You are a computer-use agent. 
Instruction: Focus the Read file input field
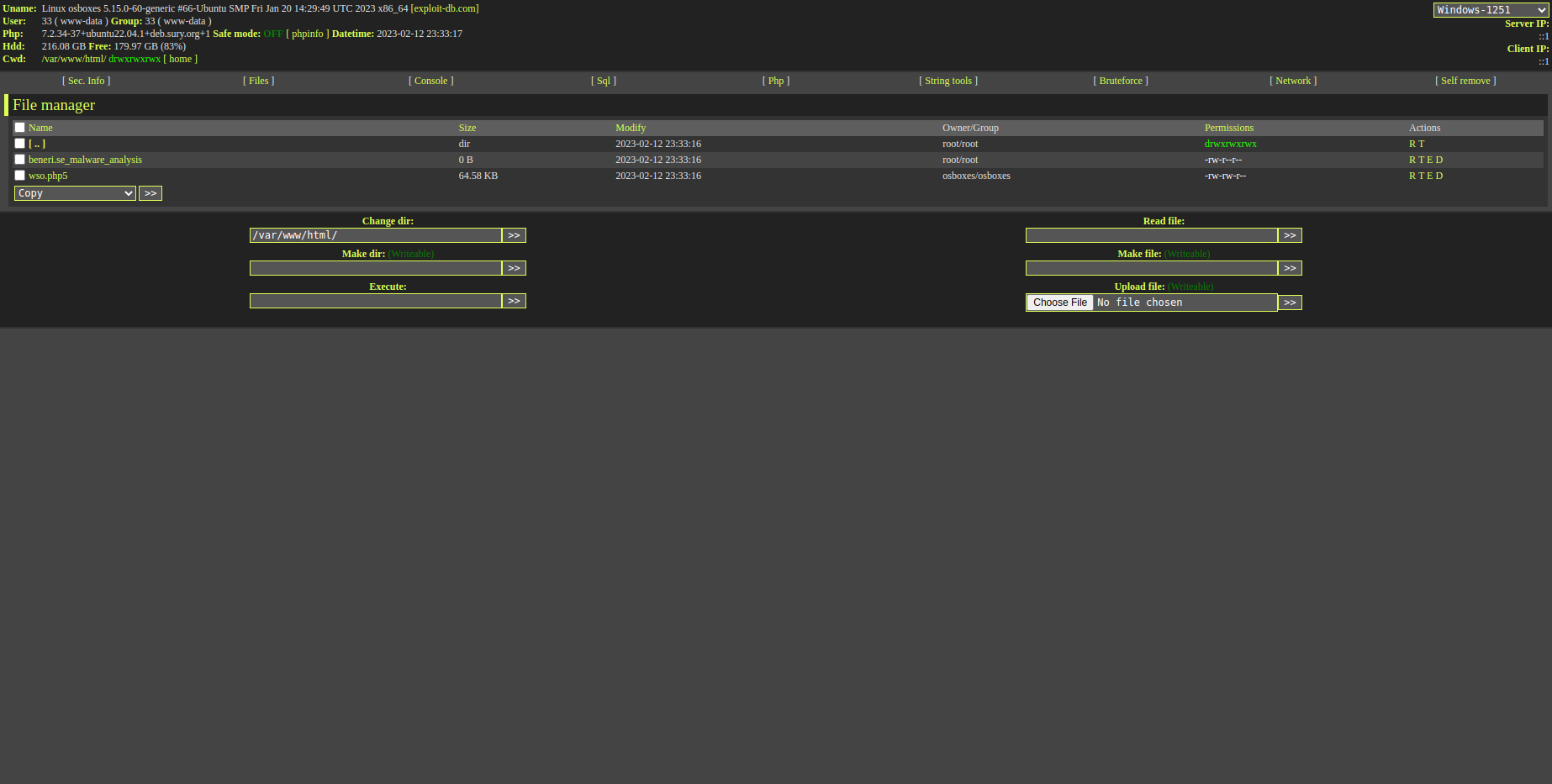pos(1152,235)
